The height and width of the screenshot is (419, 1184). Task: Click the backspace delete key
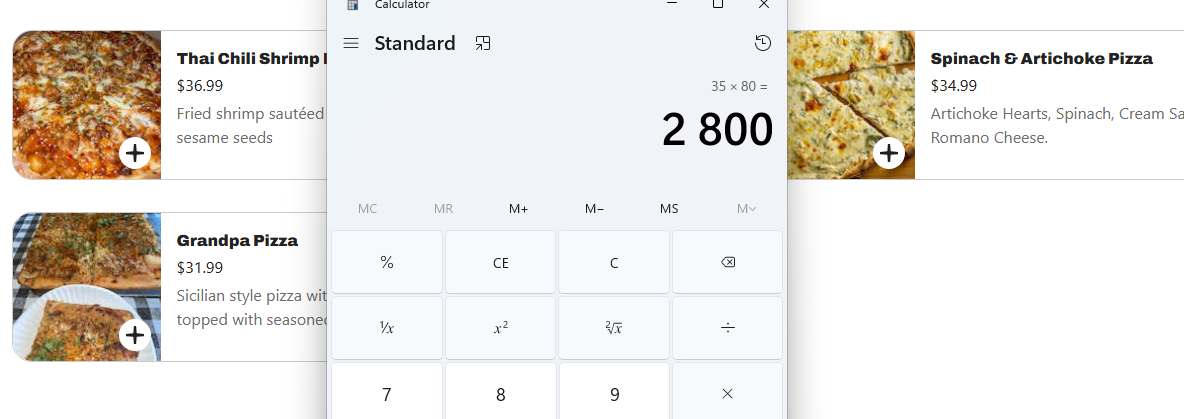click(727, 262)
